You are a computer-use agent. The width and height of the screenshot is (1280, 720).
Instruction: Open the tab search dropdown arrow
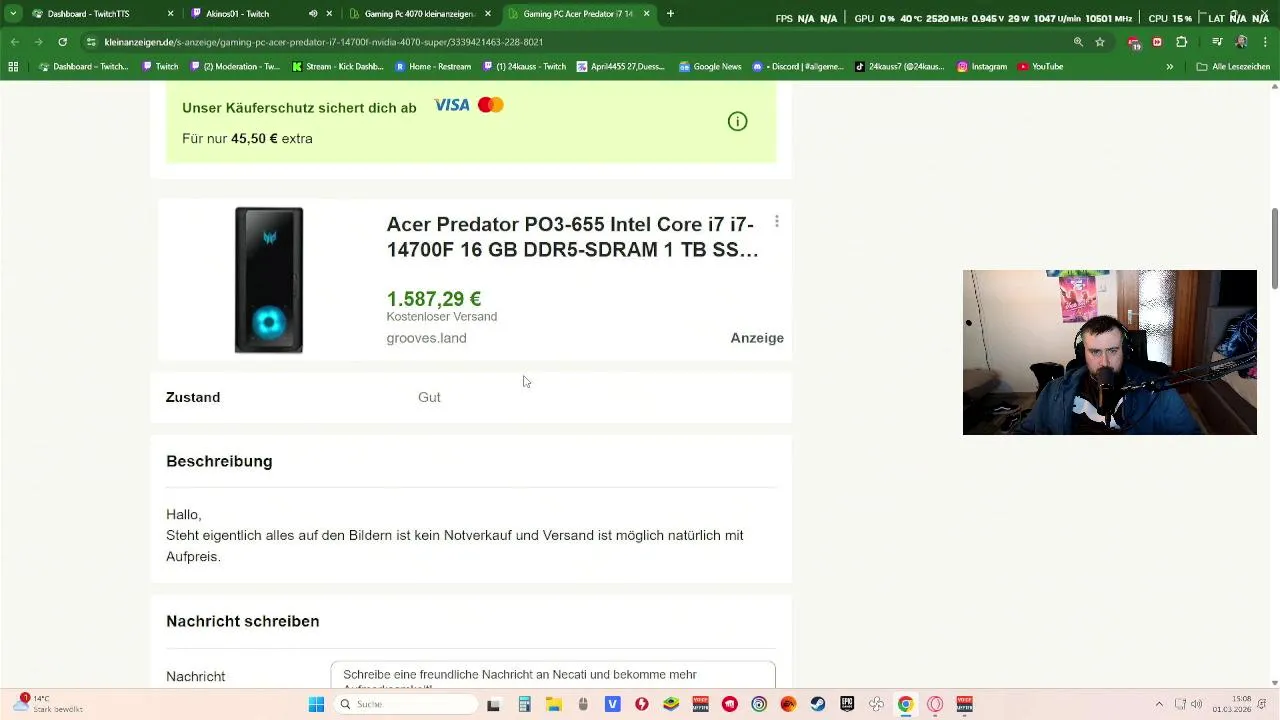pyautogui.click(x=13, y=14)
